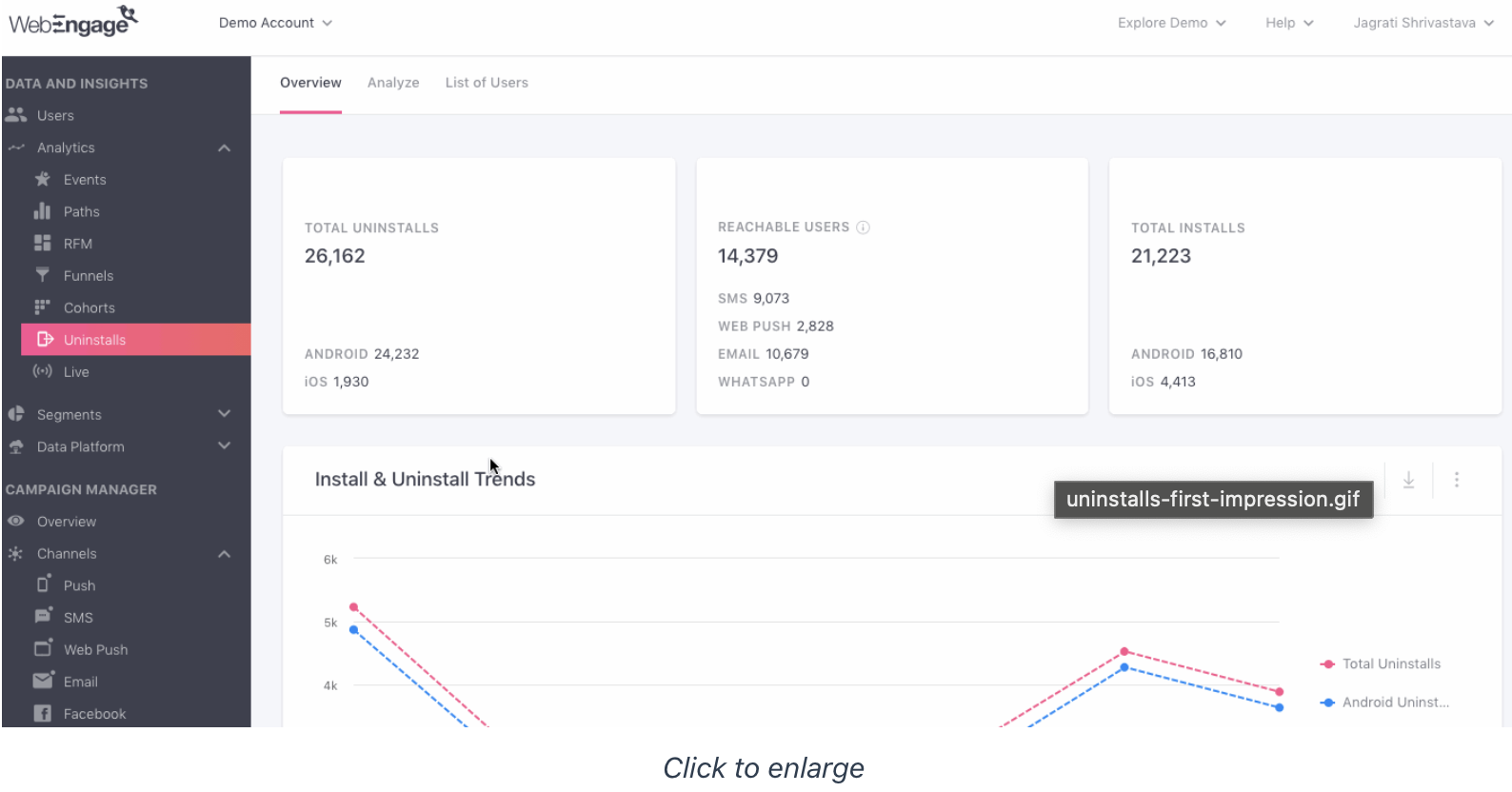Open the three-dot chart options menu
The height and width of the screenshot is (792, 1512).
tap(1456, 480)
